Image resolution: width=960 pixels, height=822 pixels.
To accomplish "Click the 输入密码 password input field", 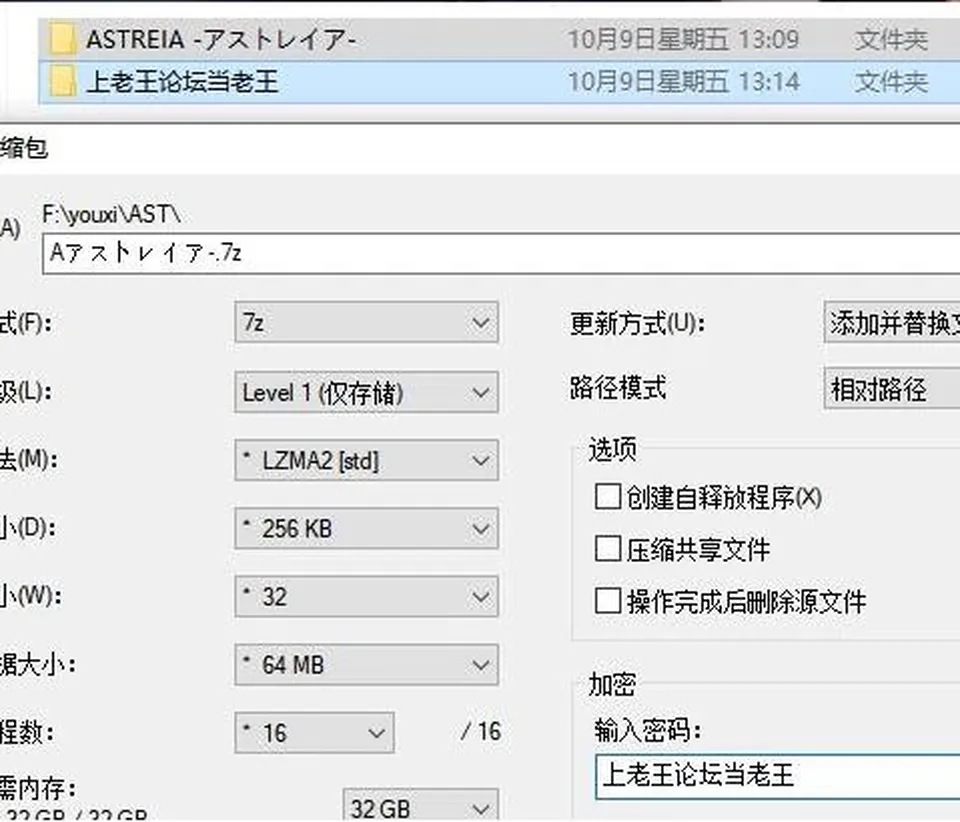I will coord(778,776).
